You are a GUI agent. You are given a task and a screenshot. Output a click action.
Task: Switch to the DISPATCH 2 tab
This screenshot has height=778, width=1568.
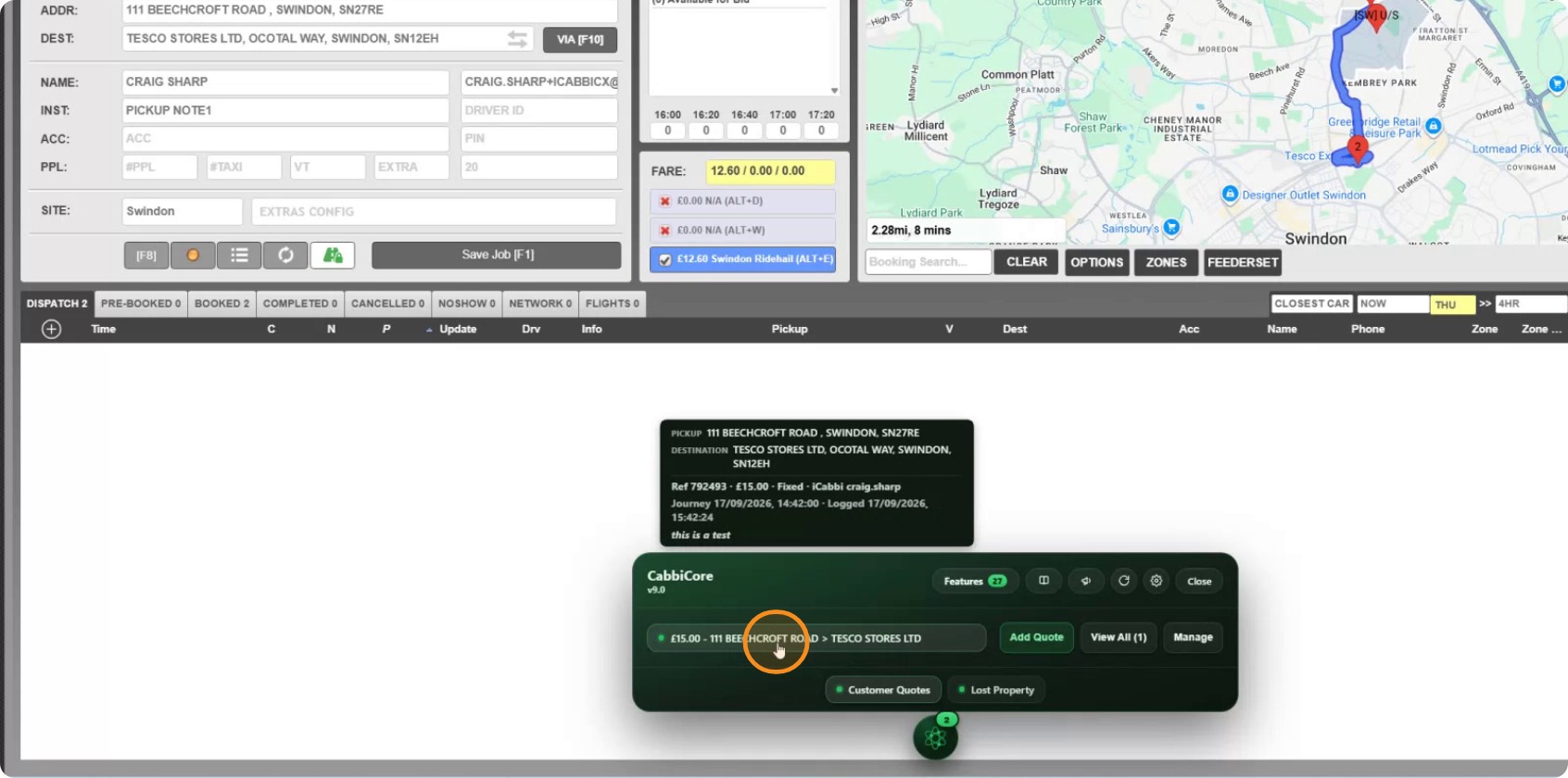[x=57, y=304]
